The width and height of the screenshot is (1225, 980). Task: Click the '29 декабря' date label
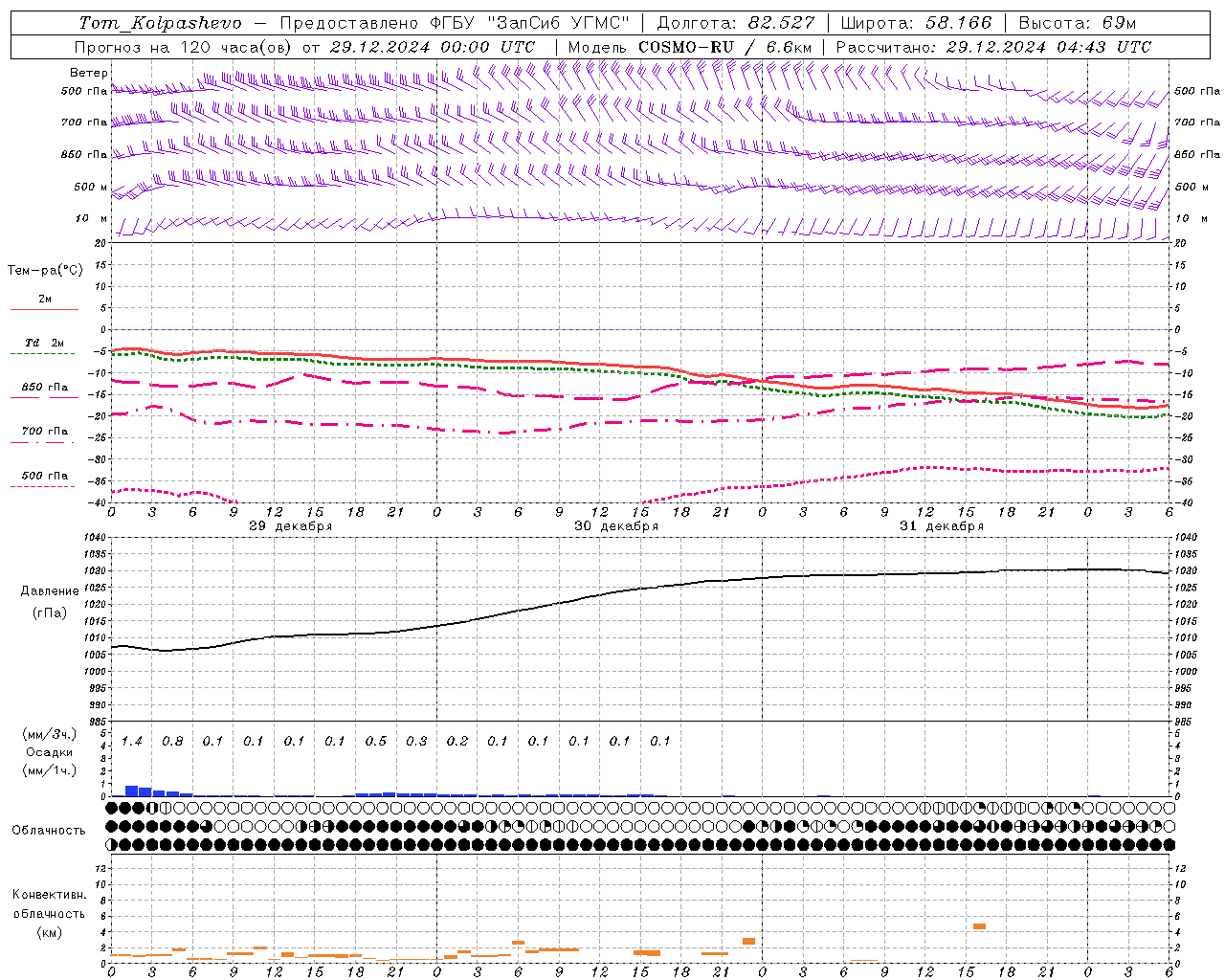[x=291, y=526]
